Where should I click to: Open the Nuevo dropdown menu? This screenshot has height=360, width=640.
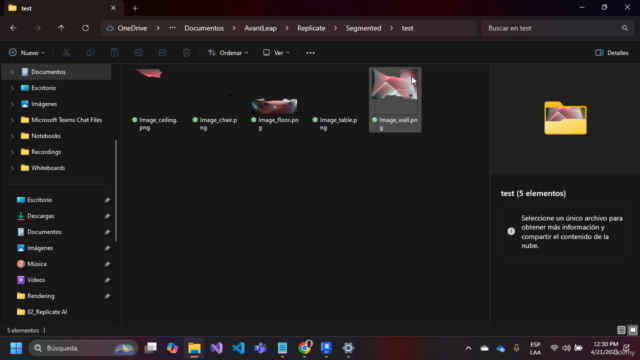coord(27,53)
